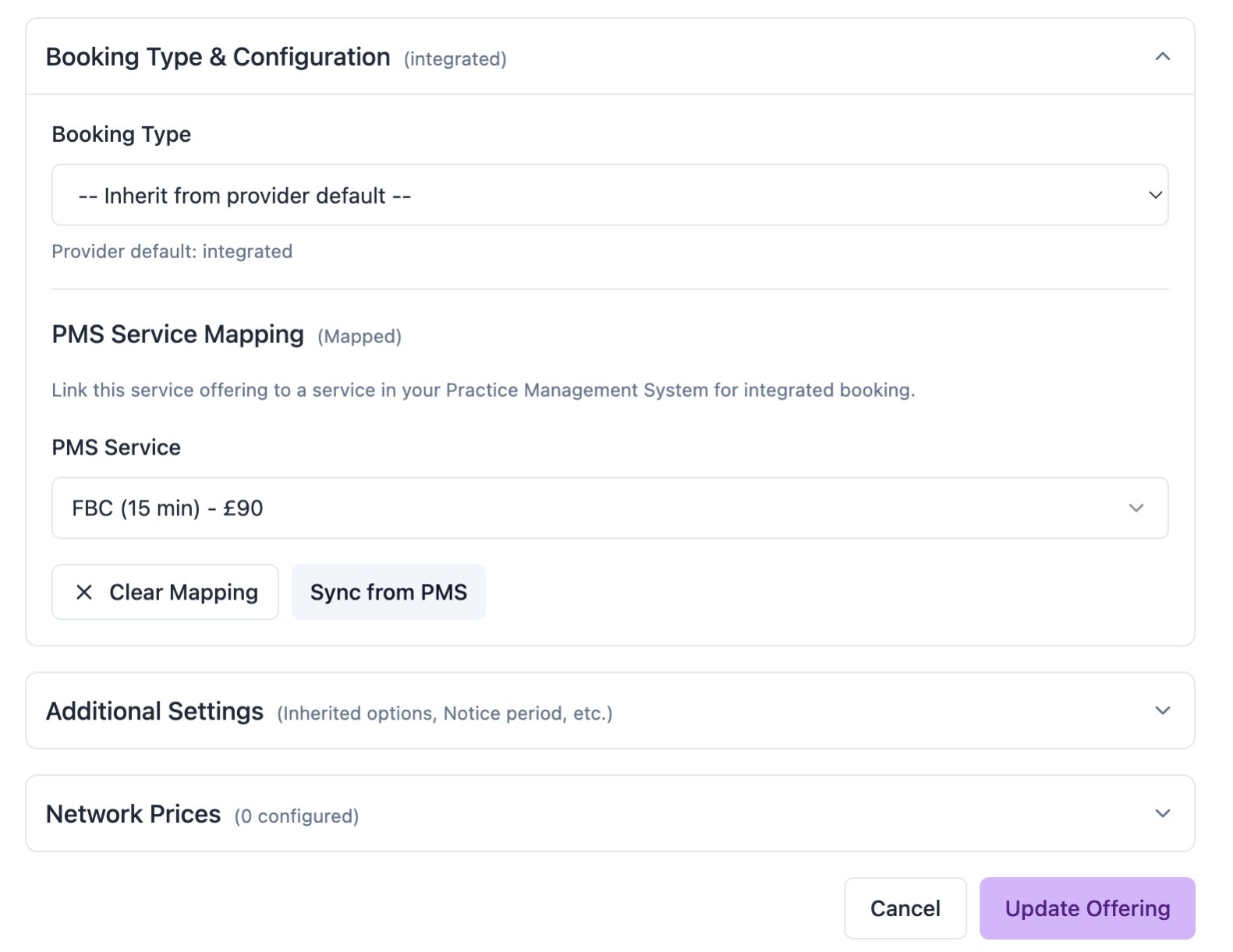1233x952 pixels.
Task: Collapse the Booking Type & Configuration chevron
Action: 1162,57
